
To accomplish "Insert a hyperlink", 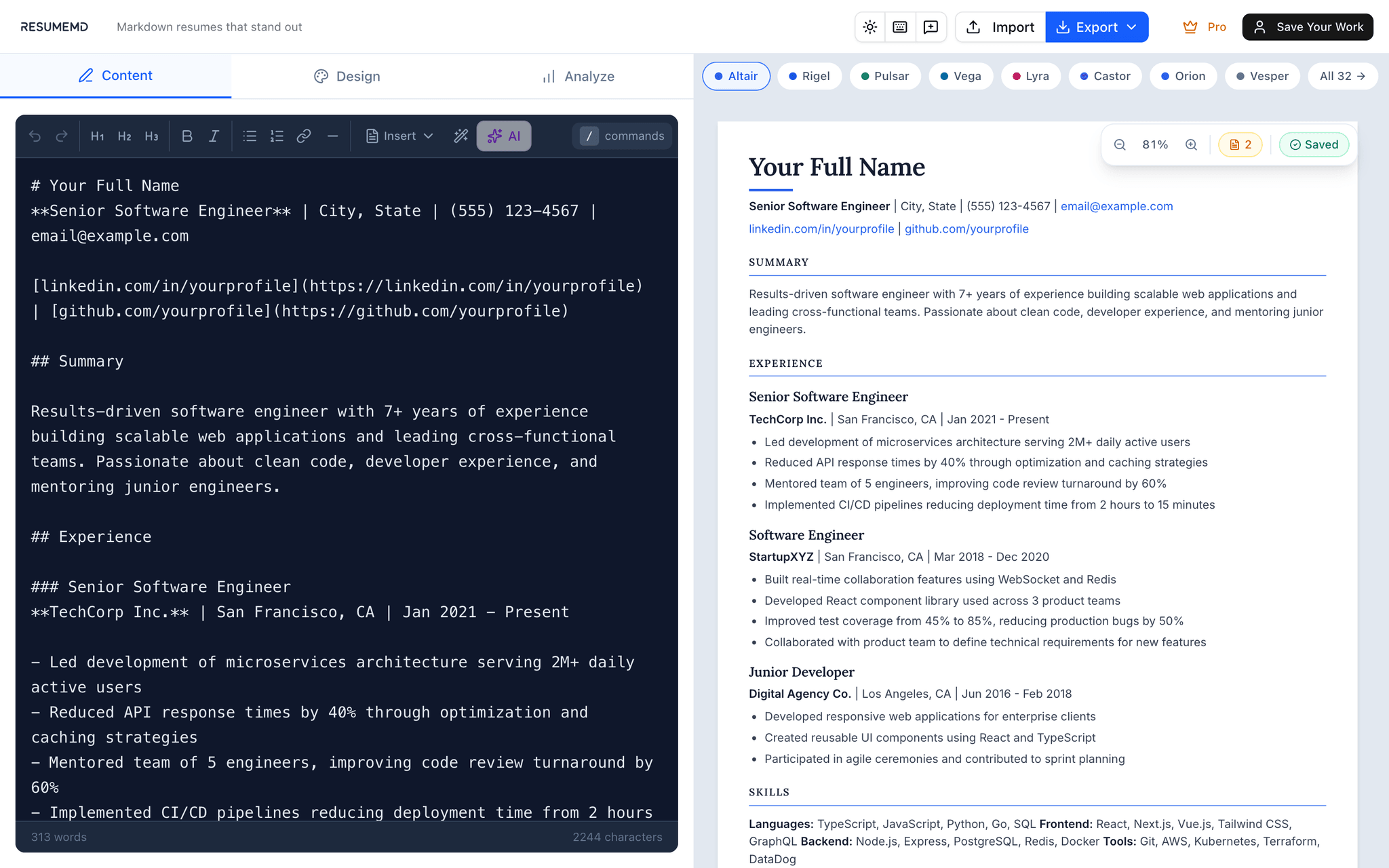I will click(x=304, y=136).
